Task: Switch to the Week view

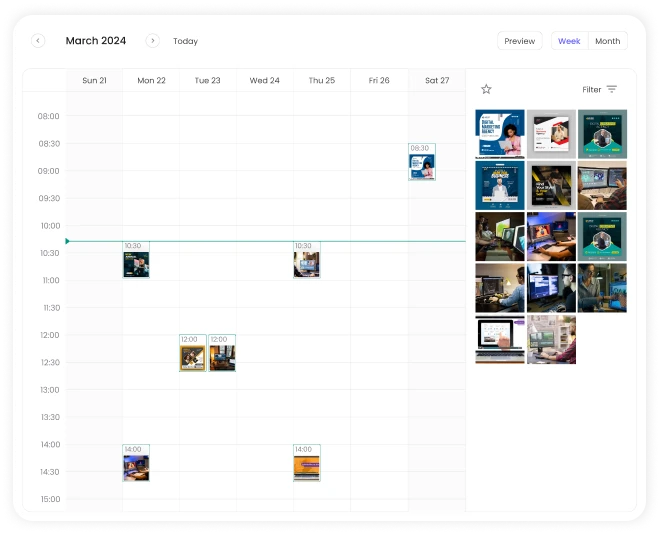Action: tap(569, 41)
